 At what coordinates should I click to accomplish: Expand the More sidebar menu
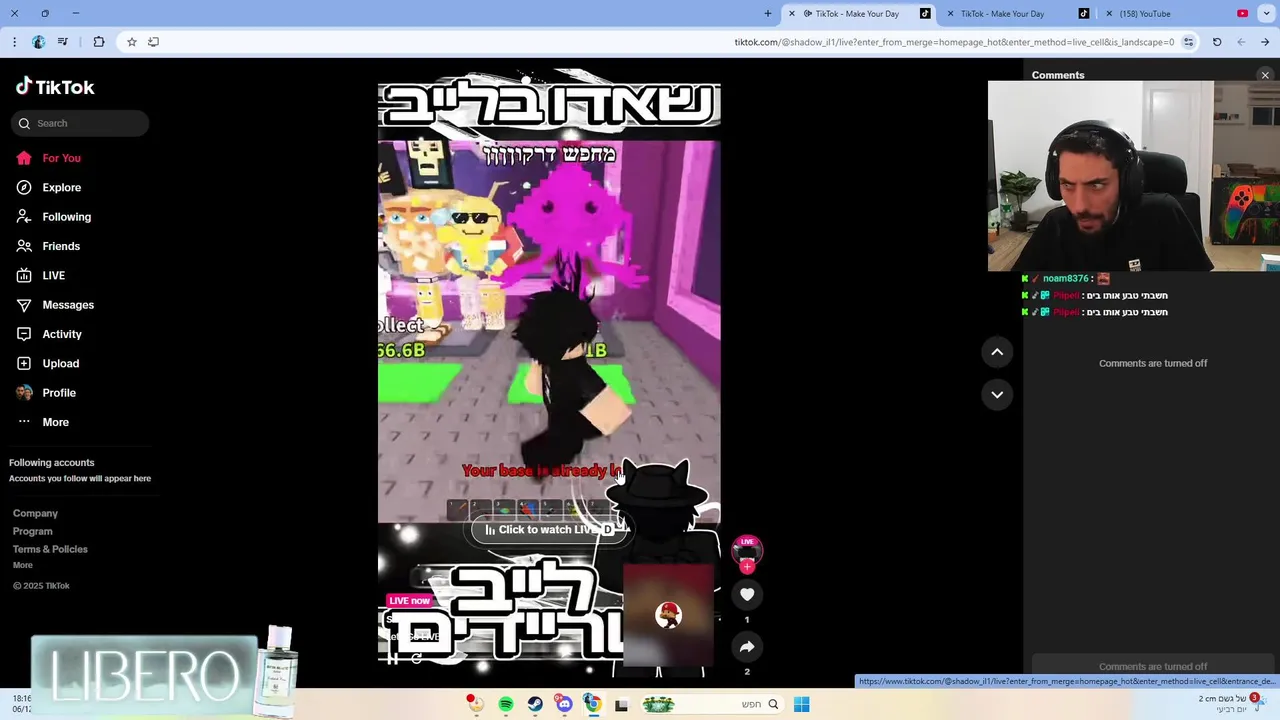(43, 422)
